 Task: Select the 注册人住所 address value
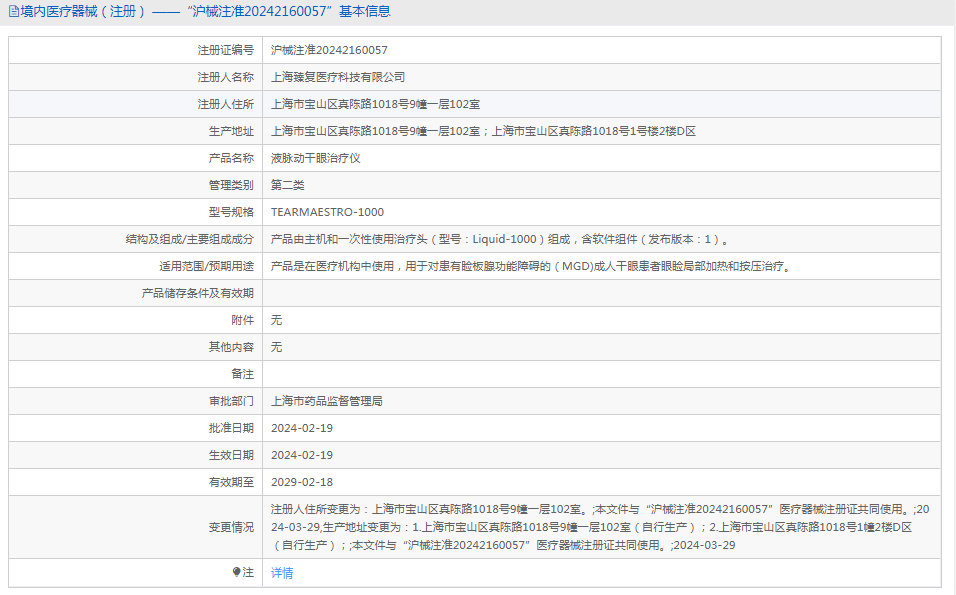point(376,104)
